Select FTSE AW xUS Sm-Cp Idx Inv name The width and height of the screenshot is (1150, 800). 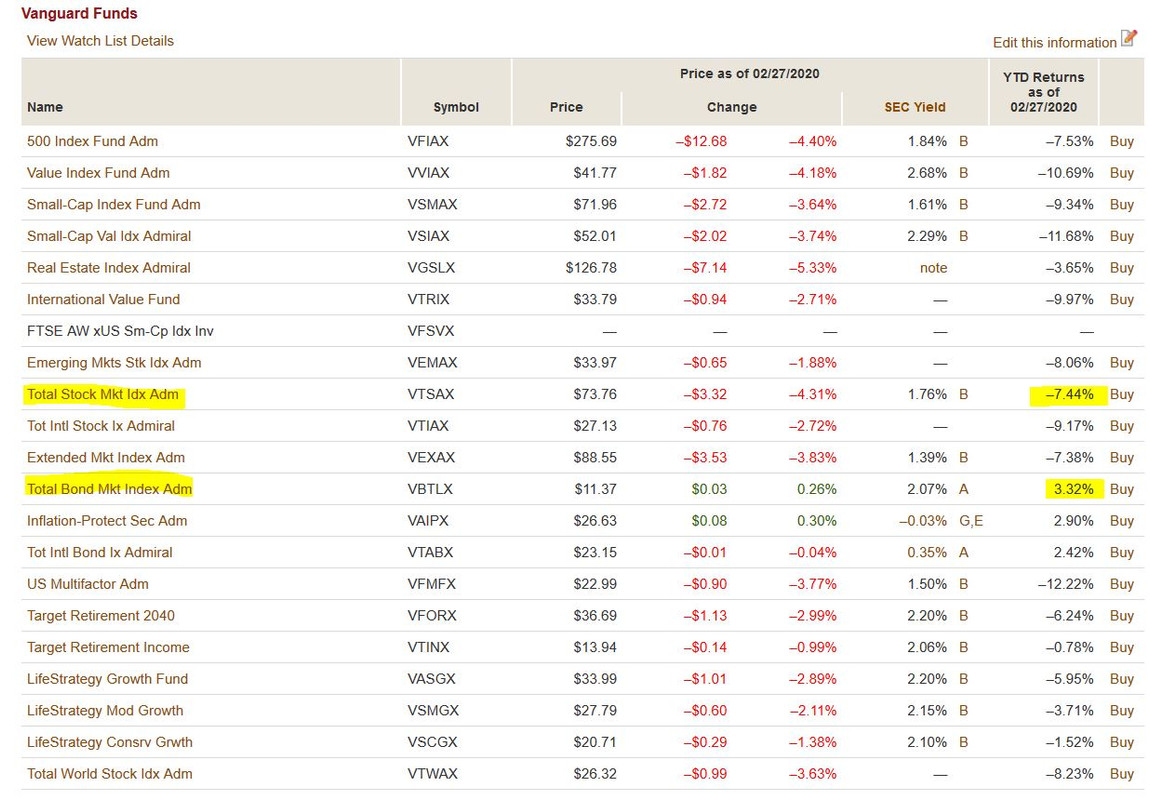point(120,331)
